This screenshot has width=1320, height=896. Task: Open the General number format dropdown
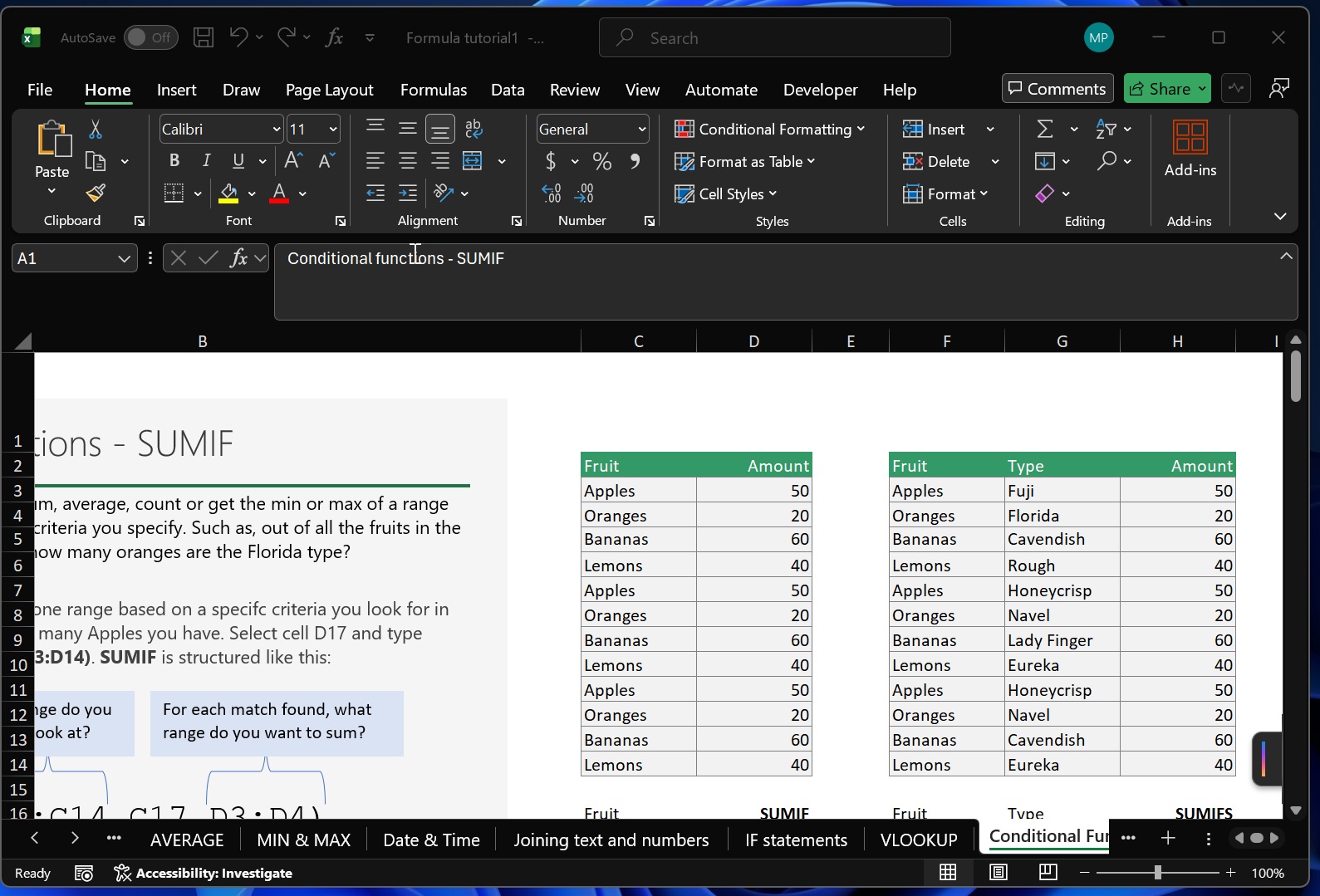642,129
